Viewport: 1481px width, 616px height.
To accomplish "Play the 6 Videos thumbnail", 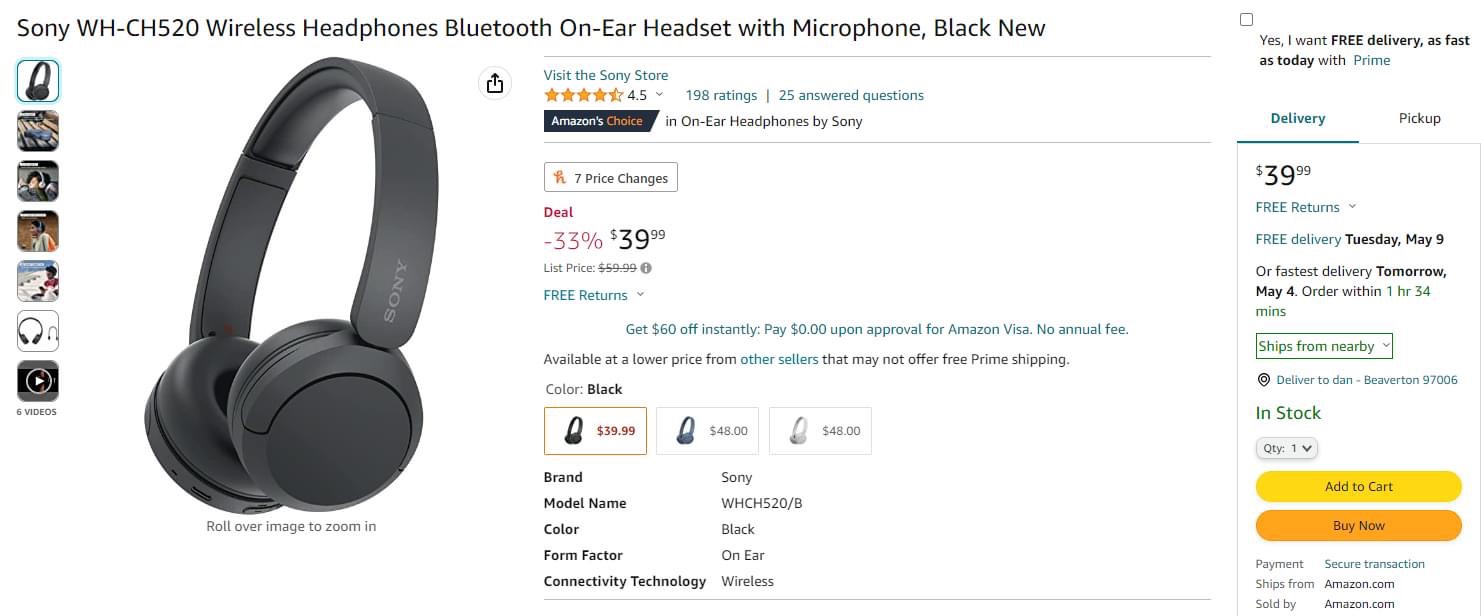I will [38, 381].
